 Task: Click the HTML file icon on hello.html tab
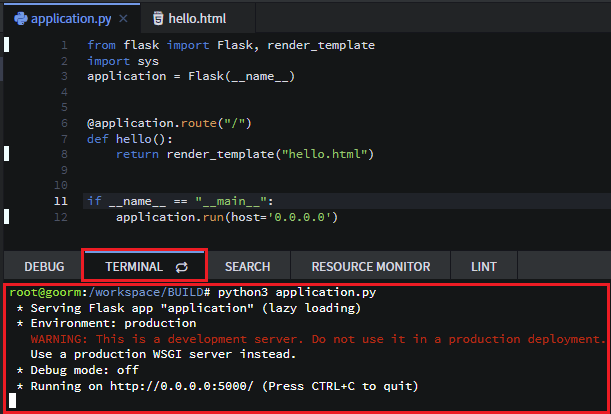pyautogui.click(x=158, y=19)
